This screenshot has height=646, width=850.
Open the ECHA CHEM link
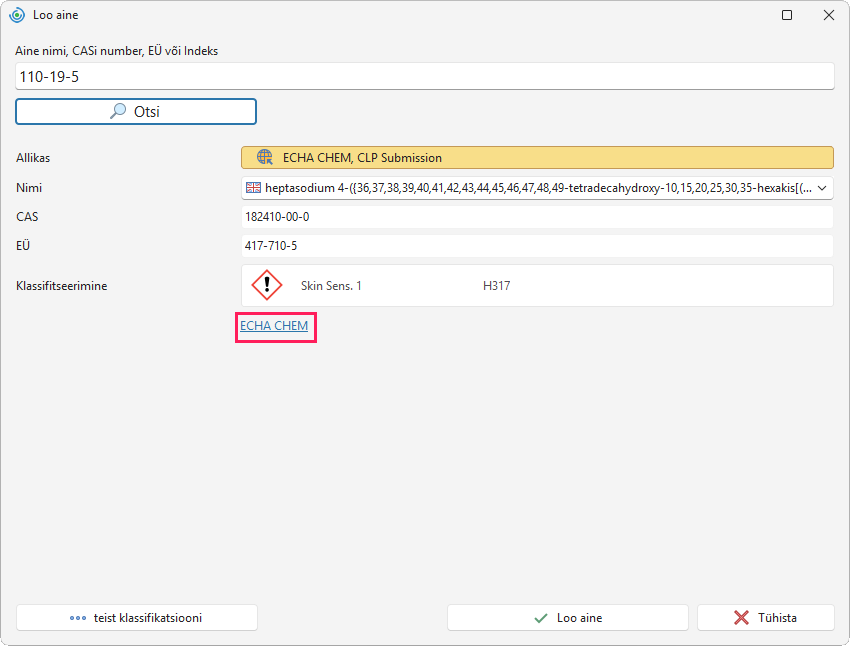274,326
